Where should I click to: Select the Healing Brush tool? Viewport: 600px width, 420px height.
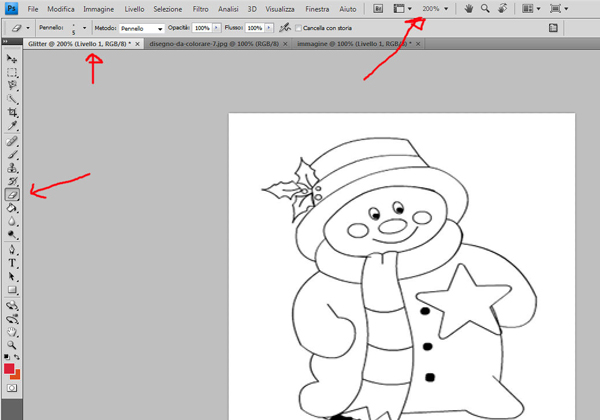[x=12, y=141]
